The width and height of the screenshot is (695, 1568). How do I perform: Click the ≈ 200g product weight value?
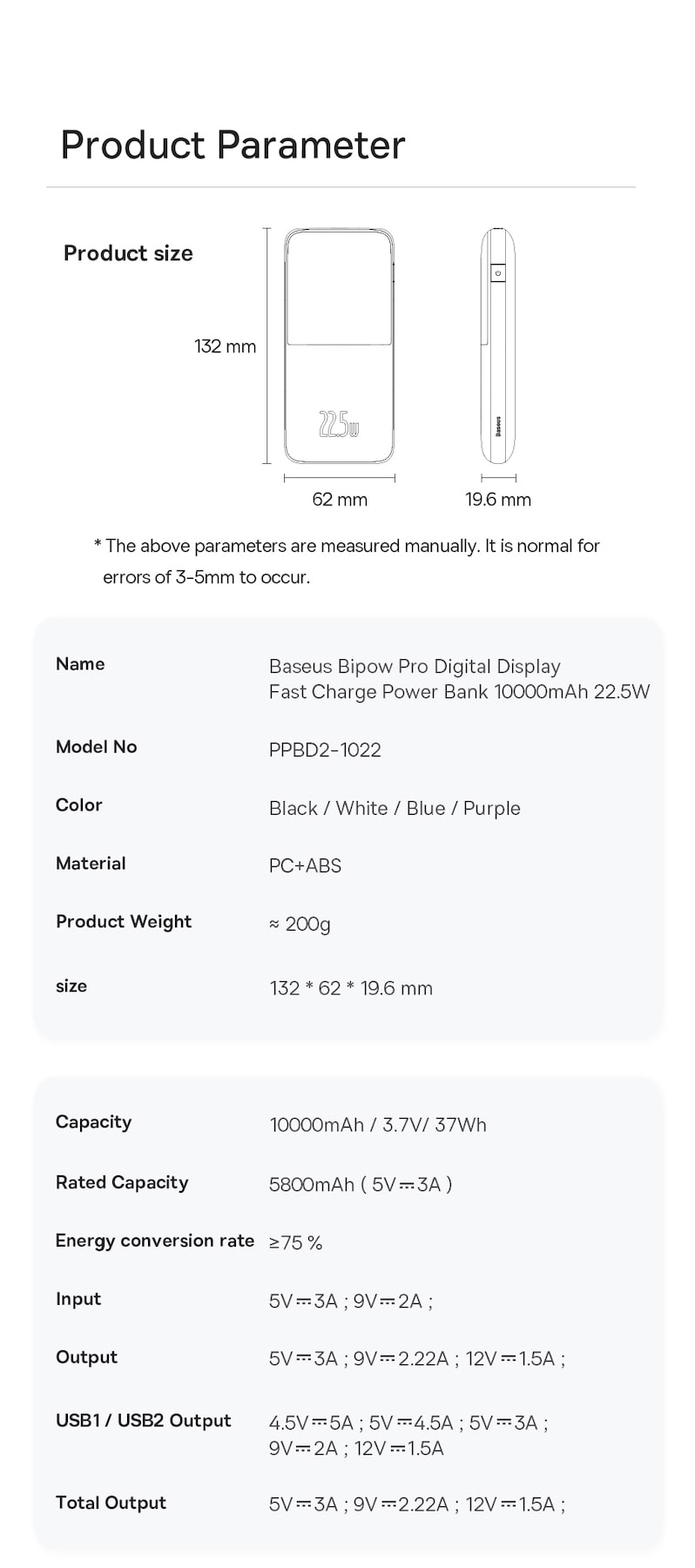point(300,924)
